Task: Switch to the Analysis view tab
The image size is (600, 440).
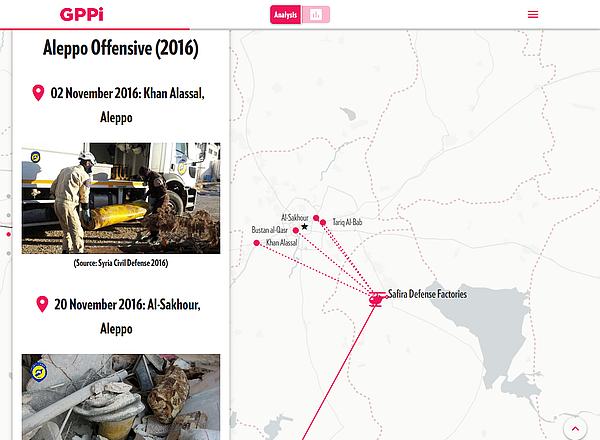Action: click(285, 15)
